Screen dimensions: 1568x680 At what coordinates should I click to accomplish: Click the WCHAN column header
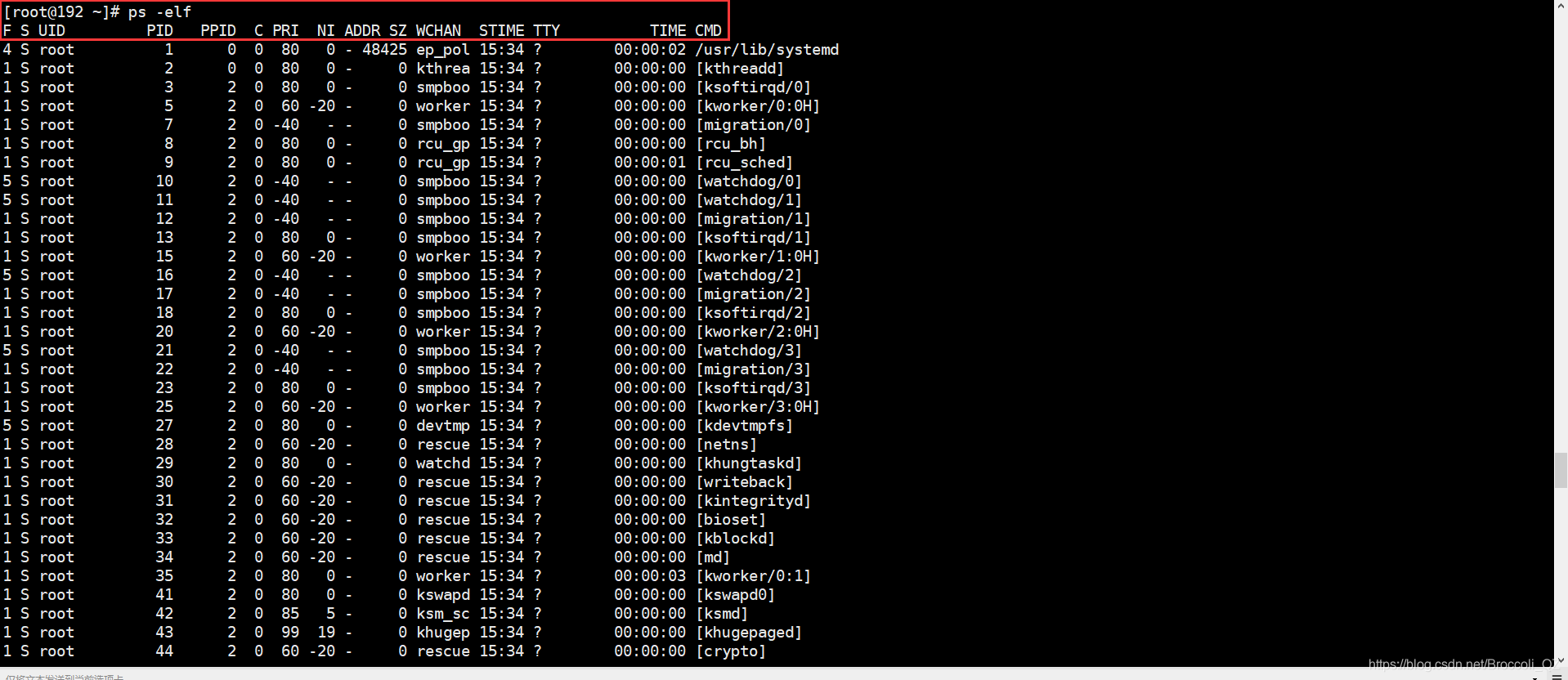click(x=438, y=31)
